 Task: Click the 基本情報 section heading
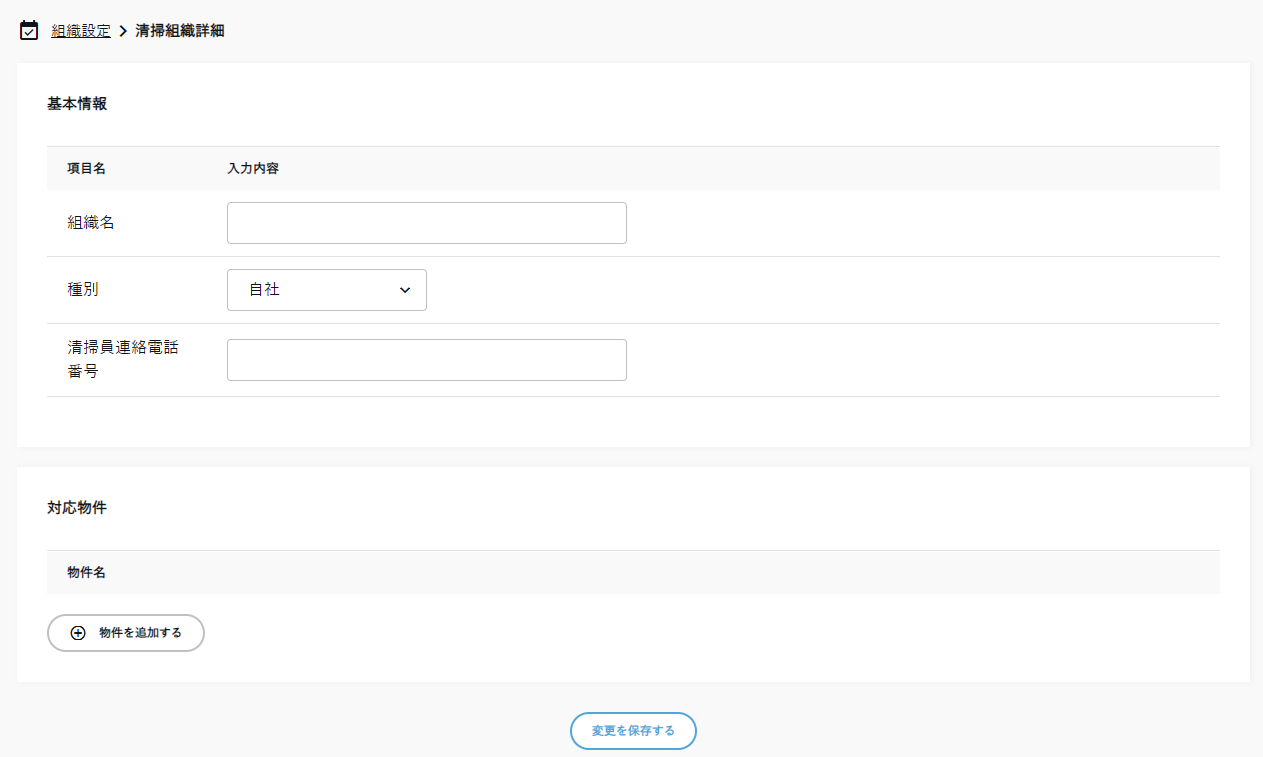pyautogui.click(x=77, y=104)
